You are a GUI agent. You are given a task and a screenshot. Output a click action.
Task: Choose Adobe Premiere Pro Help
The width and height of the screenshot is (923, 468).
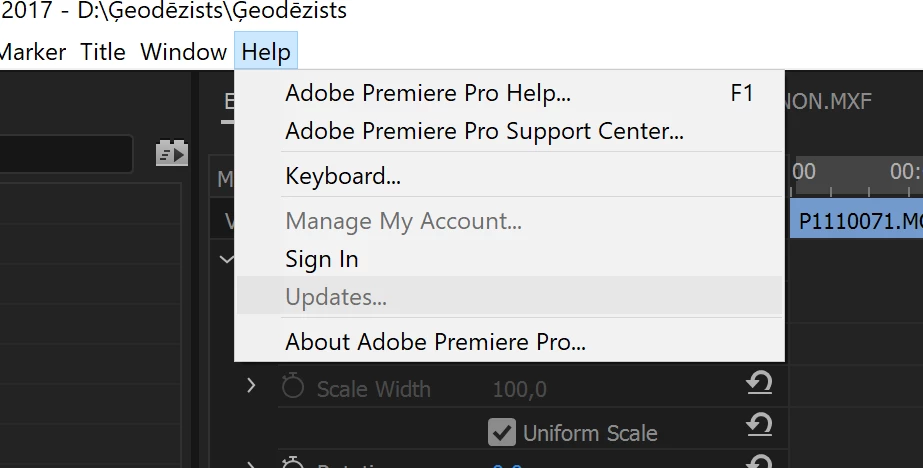[428, 94]
